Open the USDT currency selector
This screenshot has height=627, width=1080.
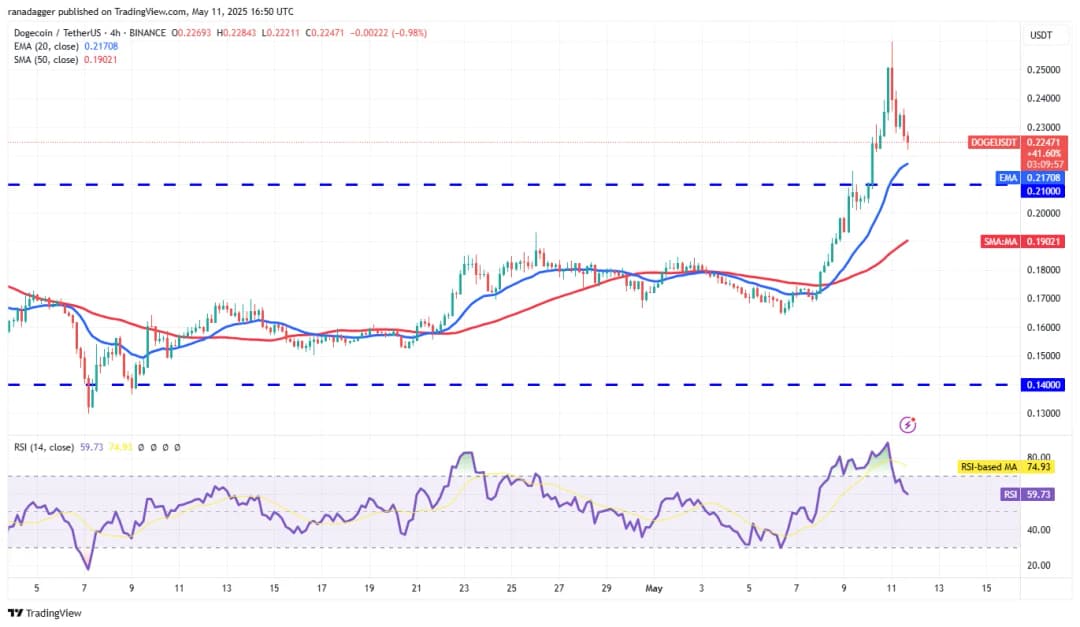click(1040, 36)
